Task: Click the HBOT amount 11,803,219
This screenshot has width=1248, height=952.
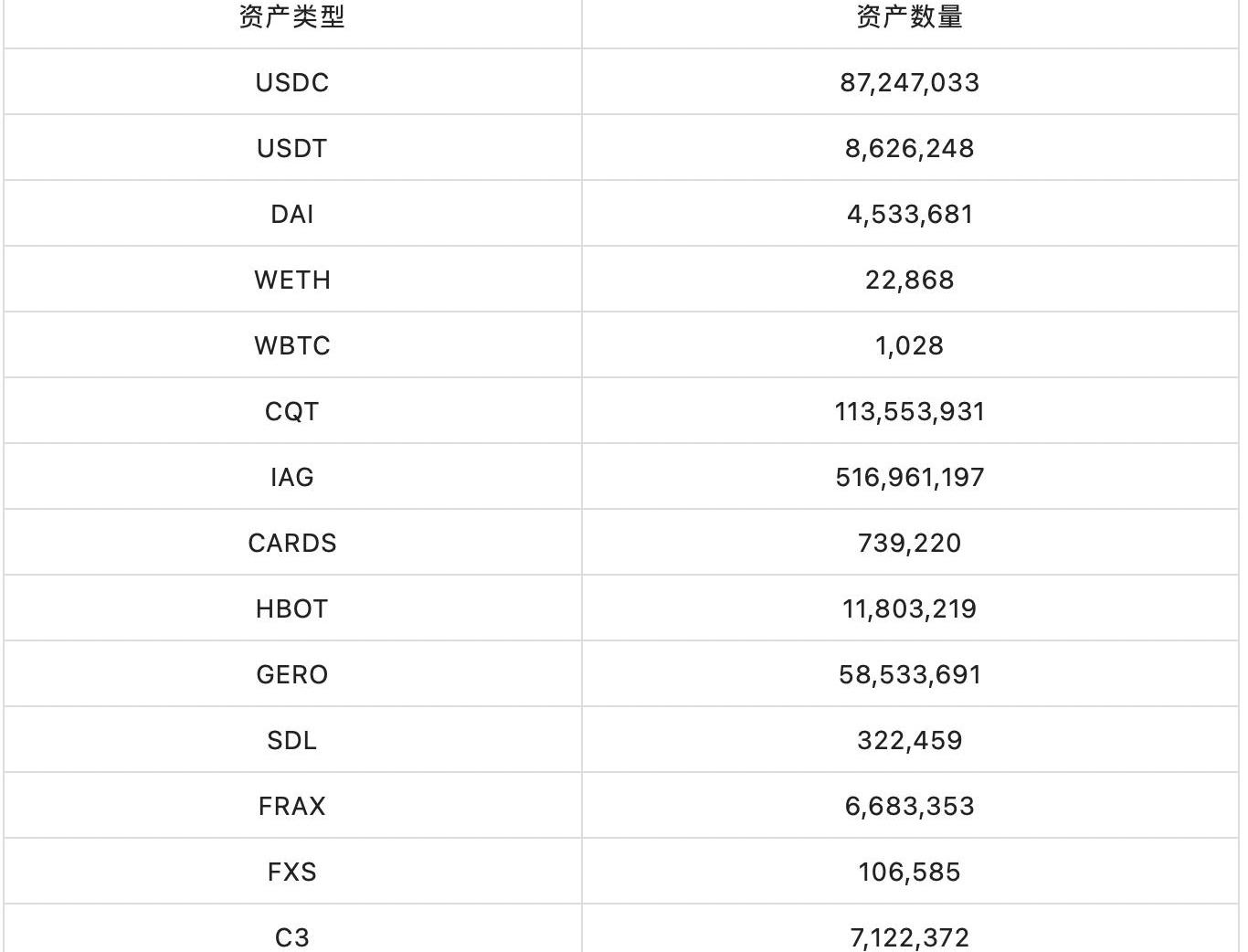Action: [x=909, y=608]
